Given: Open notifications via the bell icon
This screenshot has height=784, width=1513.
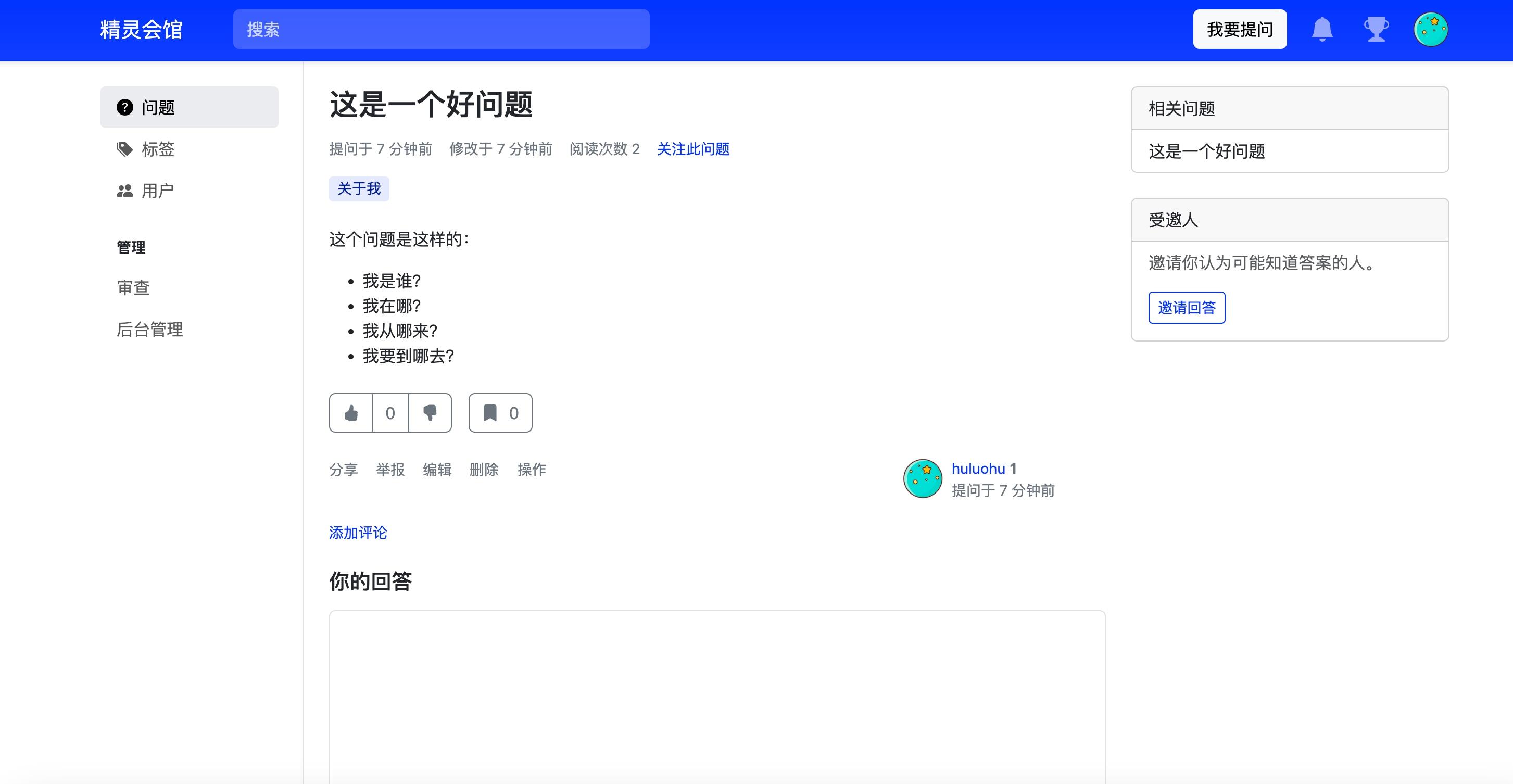Looking at the screenshot, I should click(1322, 29).
